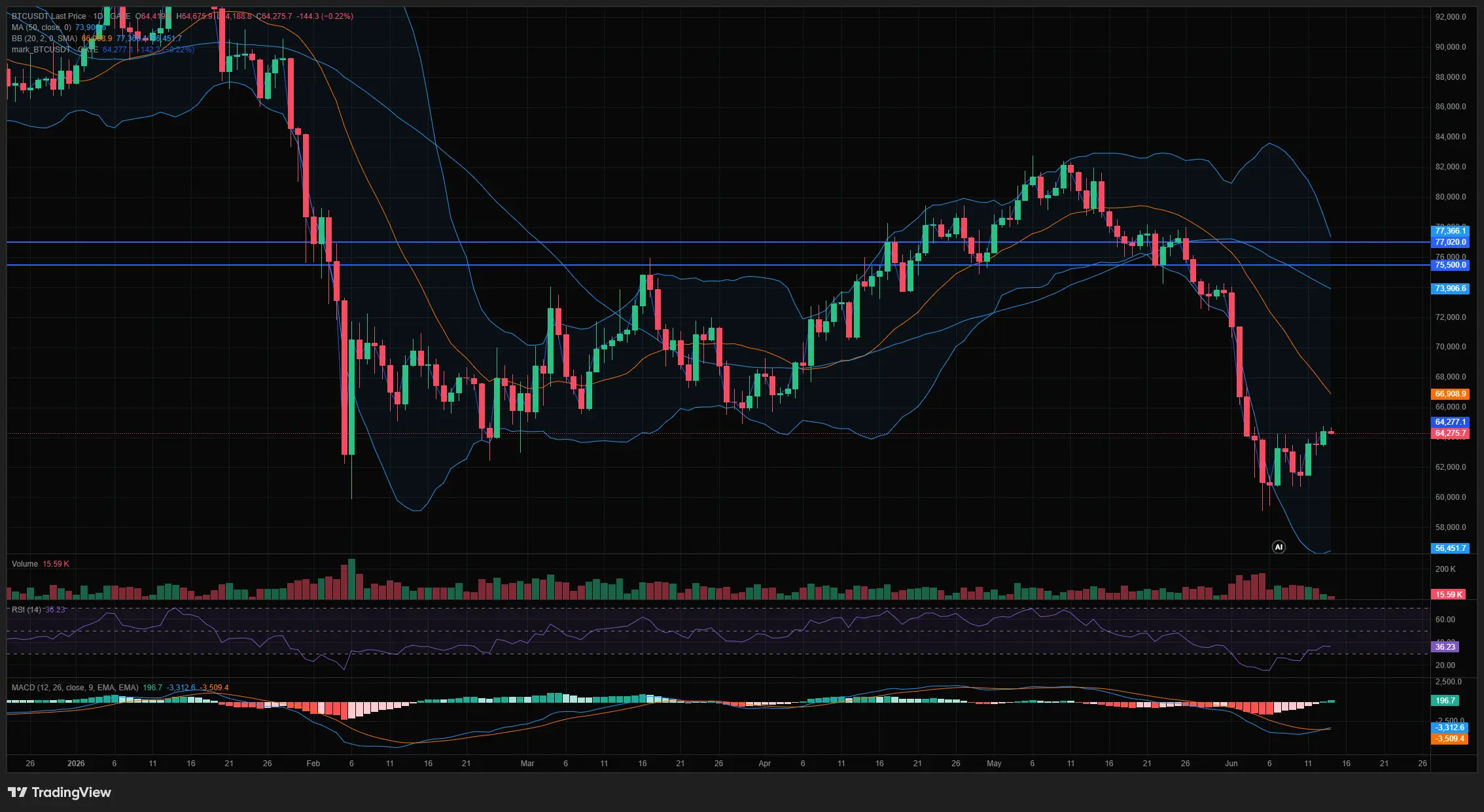1484x812 pixels.
Task: Click the 60.00 RSI scale label
Action: point(1445,620)
